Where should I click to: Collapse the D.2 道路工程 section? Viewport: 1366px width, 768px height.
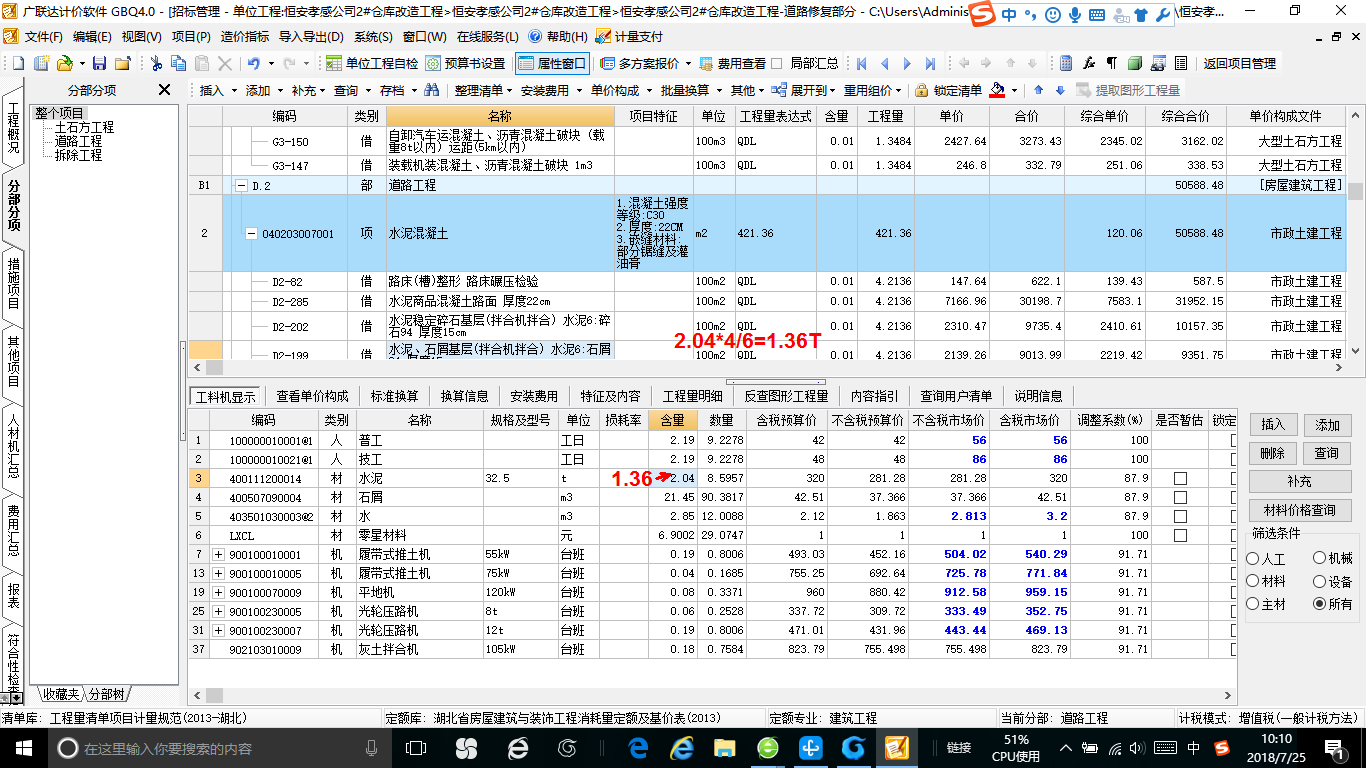pos(240,186)
